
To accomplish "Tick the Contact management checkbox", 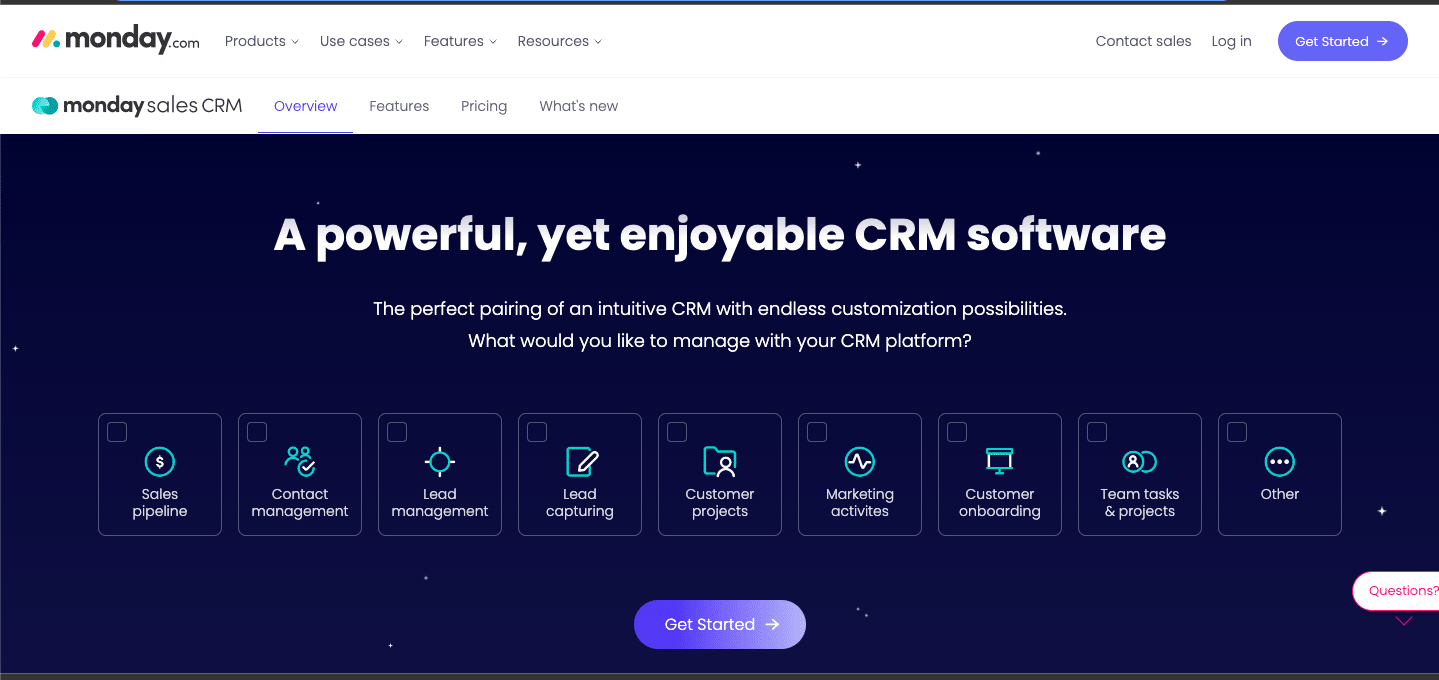I will tap(257, 432).
